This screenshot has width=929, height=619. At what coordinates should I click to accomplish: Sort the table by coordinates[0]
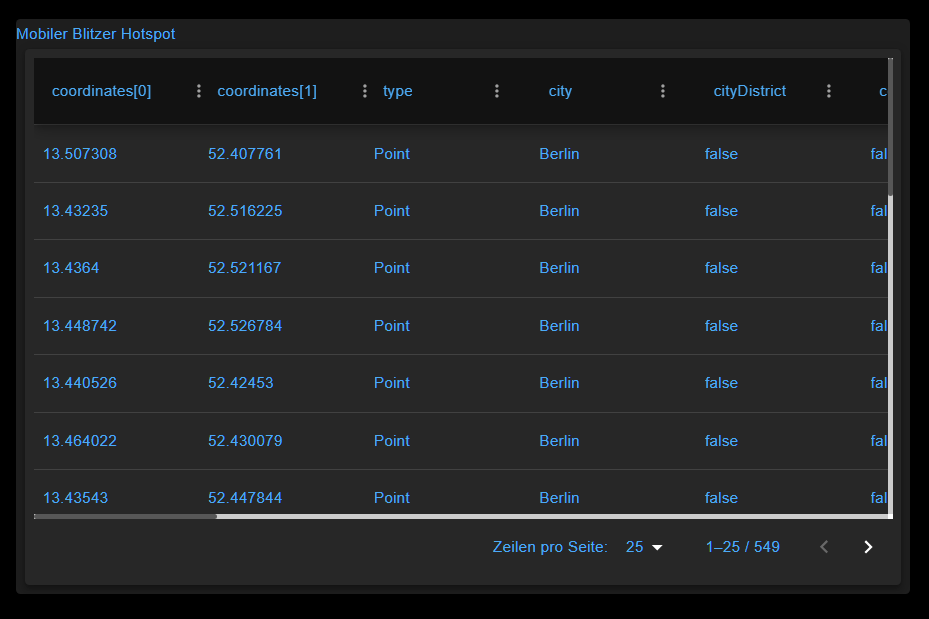click(101, 90)
